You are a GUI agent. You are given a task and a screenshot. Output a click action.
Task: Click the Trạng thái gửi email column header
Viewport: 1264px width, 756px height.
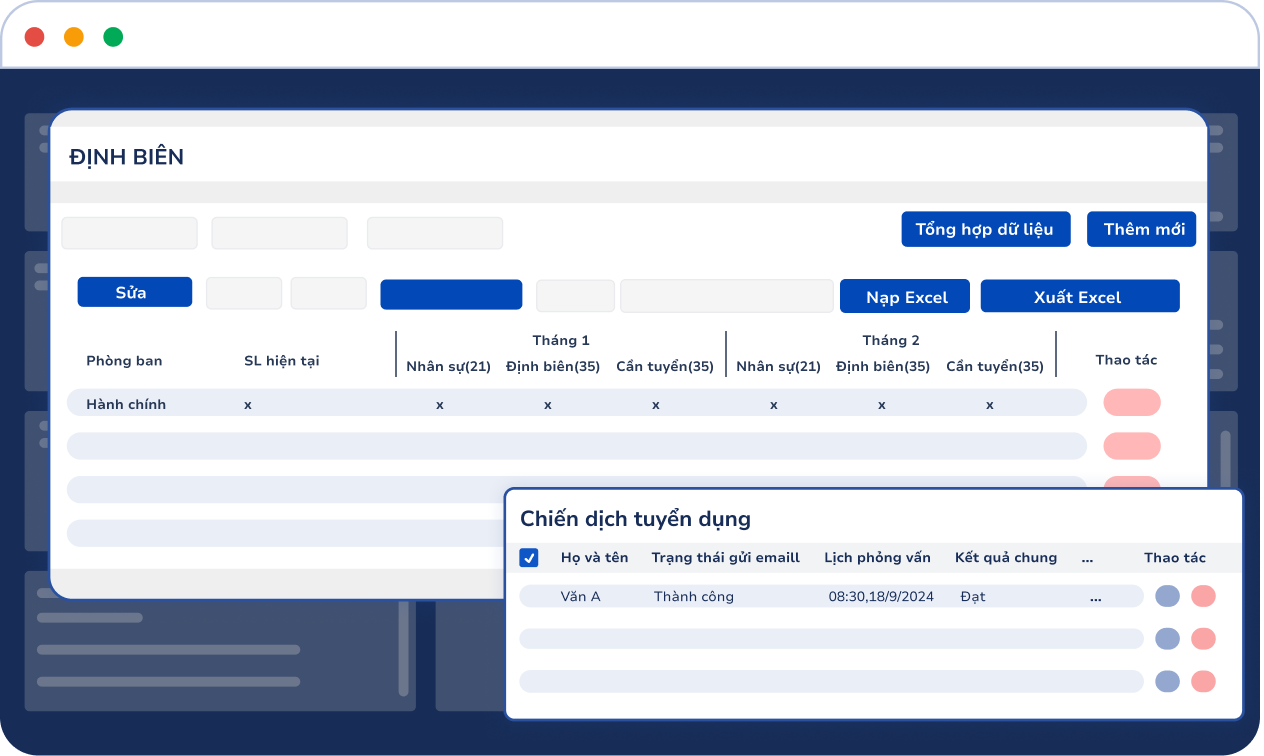click(x=725, y=558)
